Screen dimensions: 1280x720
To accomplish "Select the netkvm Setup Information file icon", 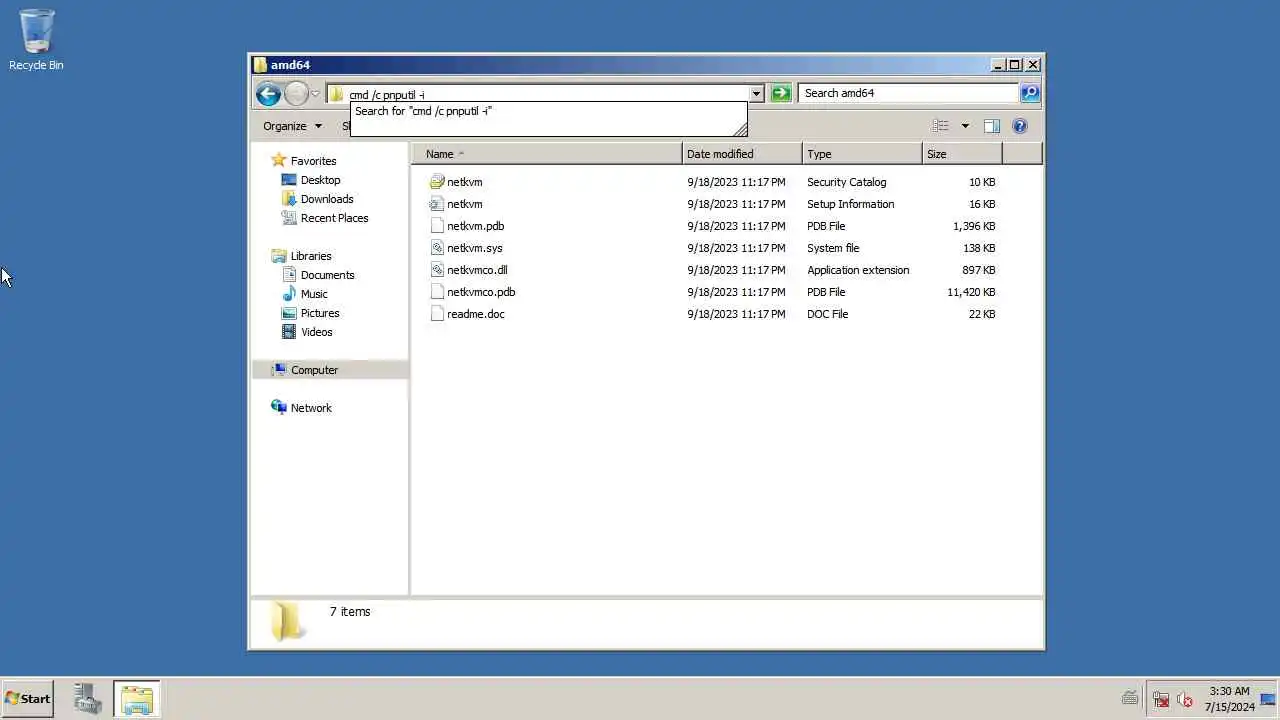I will 437,204.
